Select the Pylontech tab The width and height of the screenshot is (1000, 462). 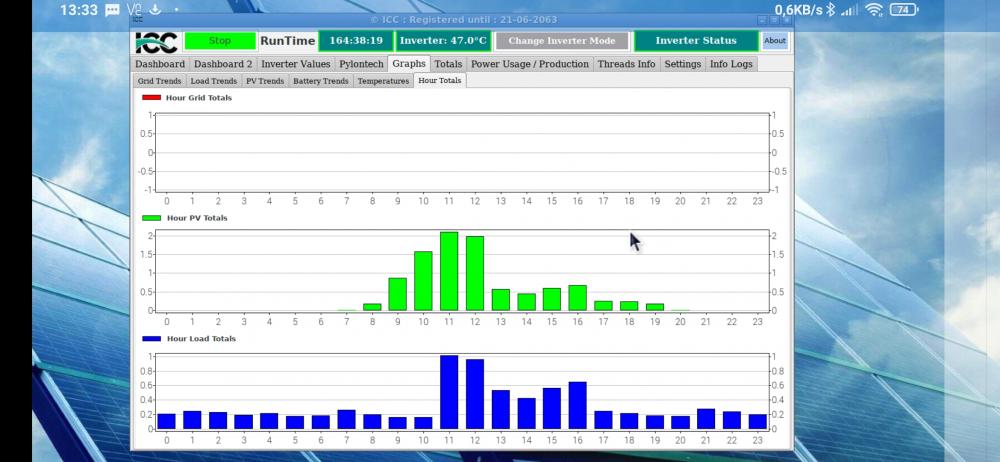(362, 64)
